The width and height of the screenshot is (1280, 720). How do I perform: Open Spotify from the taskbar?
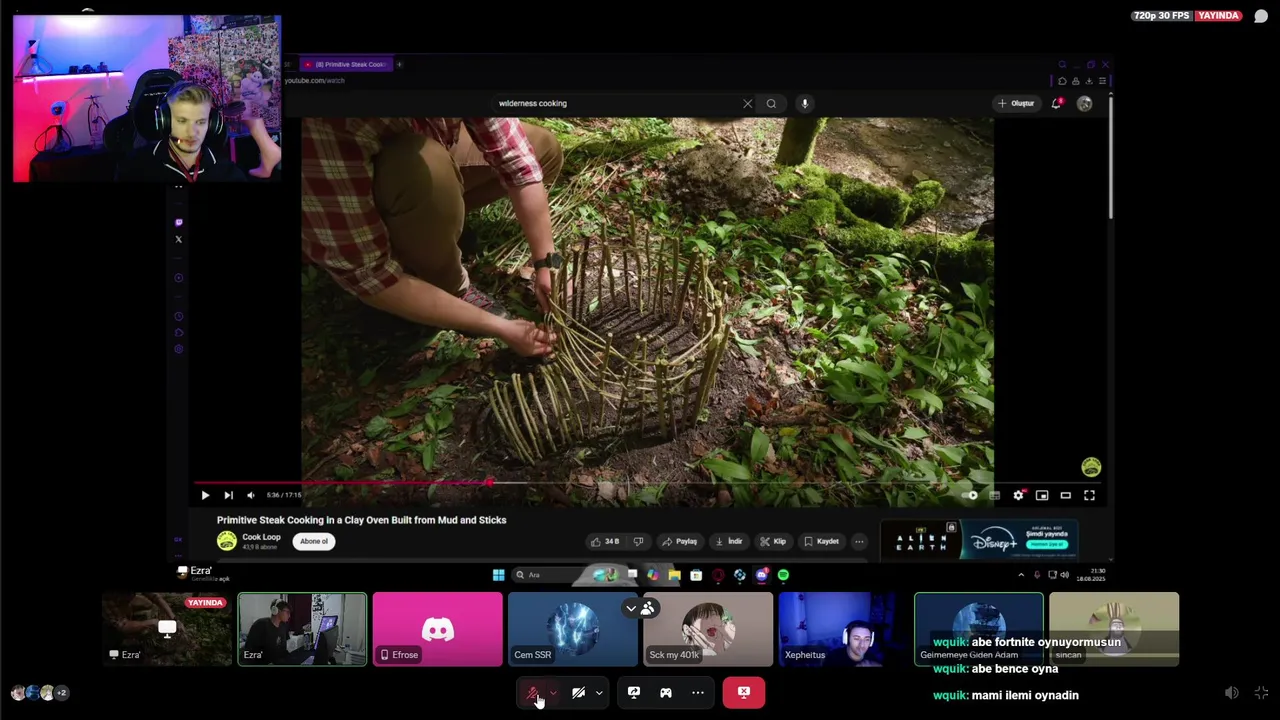click(x=783, y=575)
